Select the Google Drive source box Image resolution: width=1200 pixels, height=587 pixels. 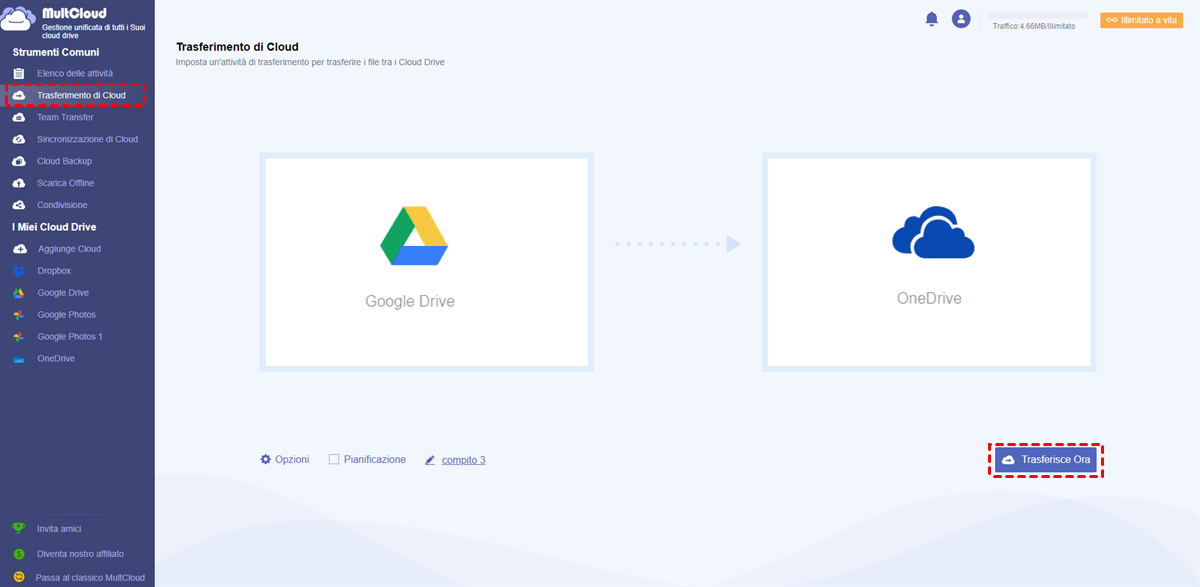tap(426, 262)
